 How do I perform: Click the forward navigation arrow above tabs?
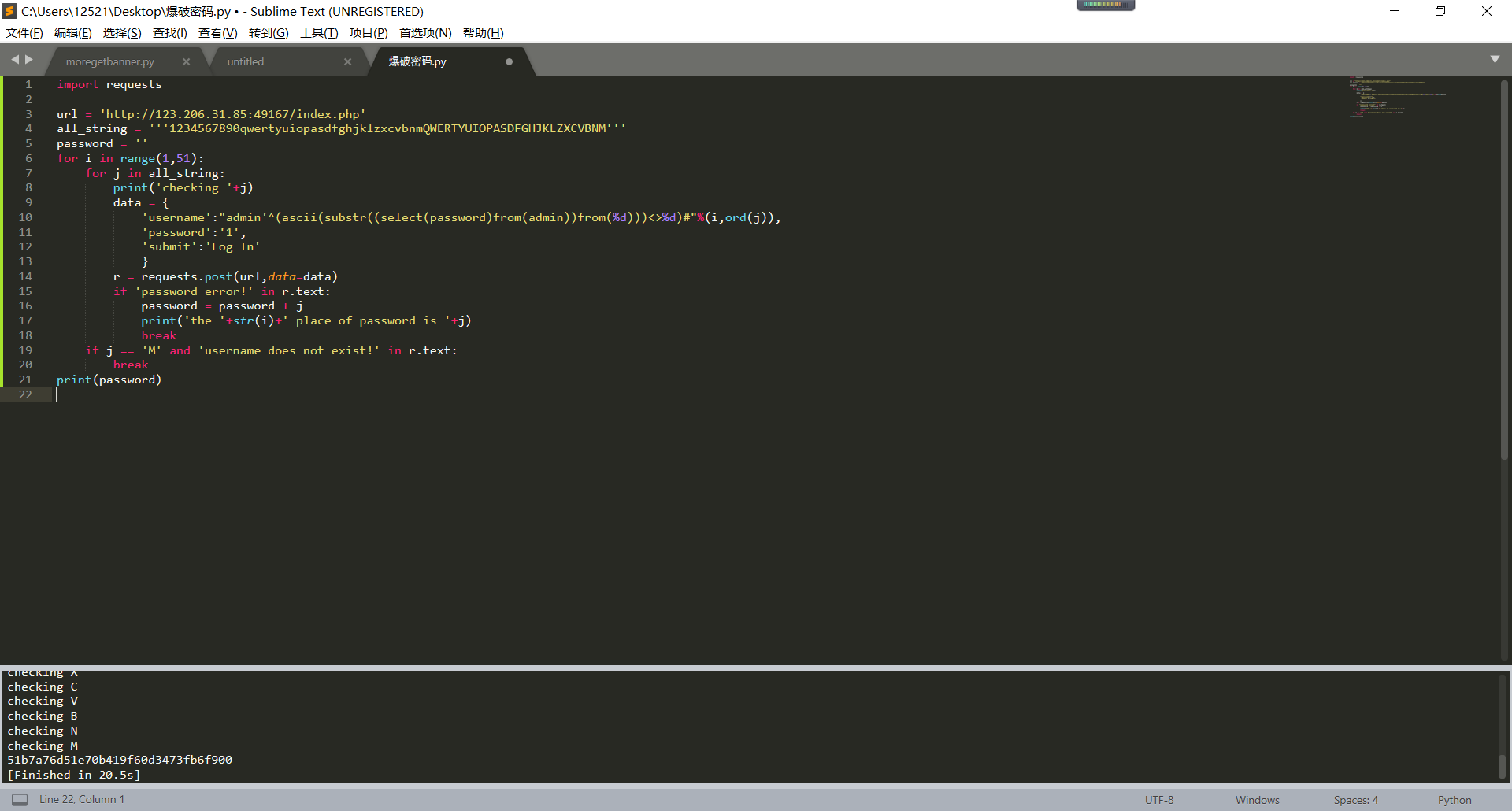30,59
